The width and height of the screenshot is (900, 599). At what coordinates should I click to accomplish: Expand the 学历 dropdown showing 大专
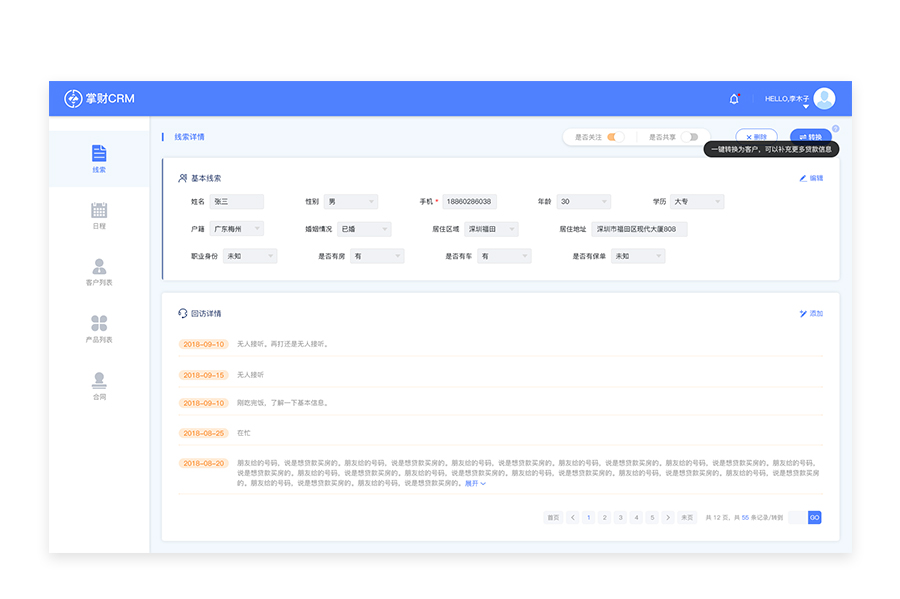click(x=697, y=202)
